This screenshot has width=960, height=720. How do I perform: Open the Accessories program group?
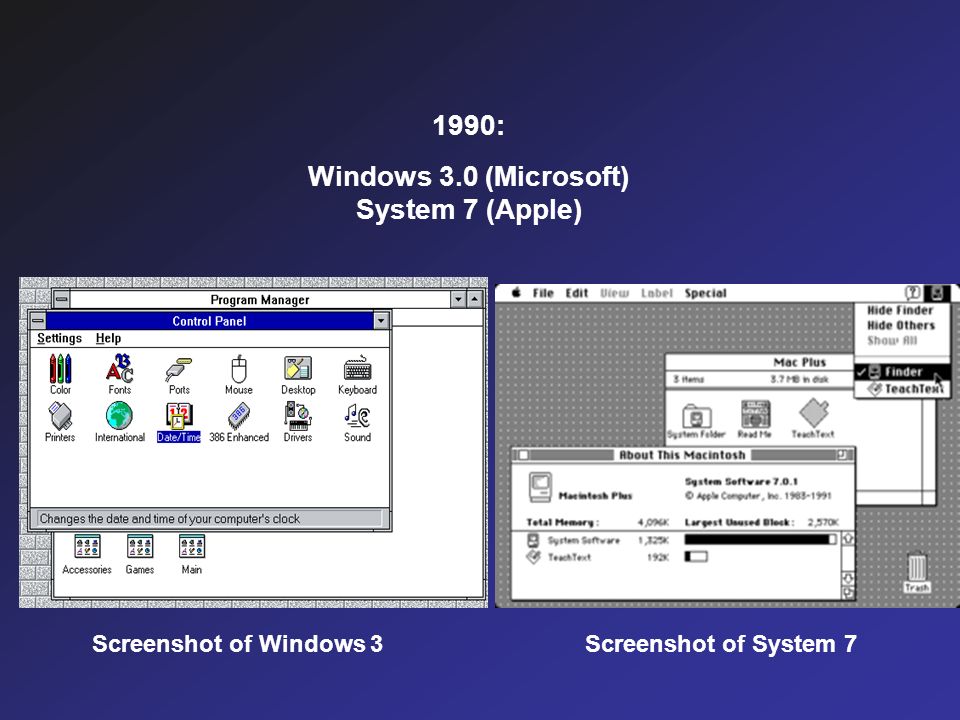87,555
